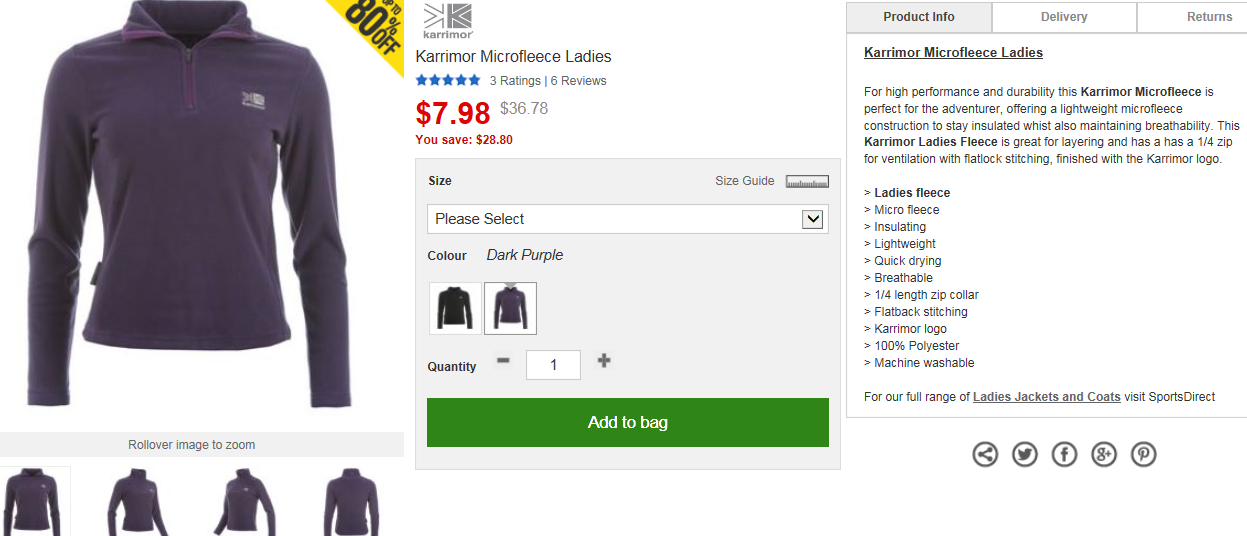Click the generic share icon
Screen dimensions: 1247x536
tap(985, 455)
